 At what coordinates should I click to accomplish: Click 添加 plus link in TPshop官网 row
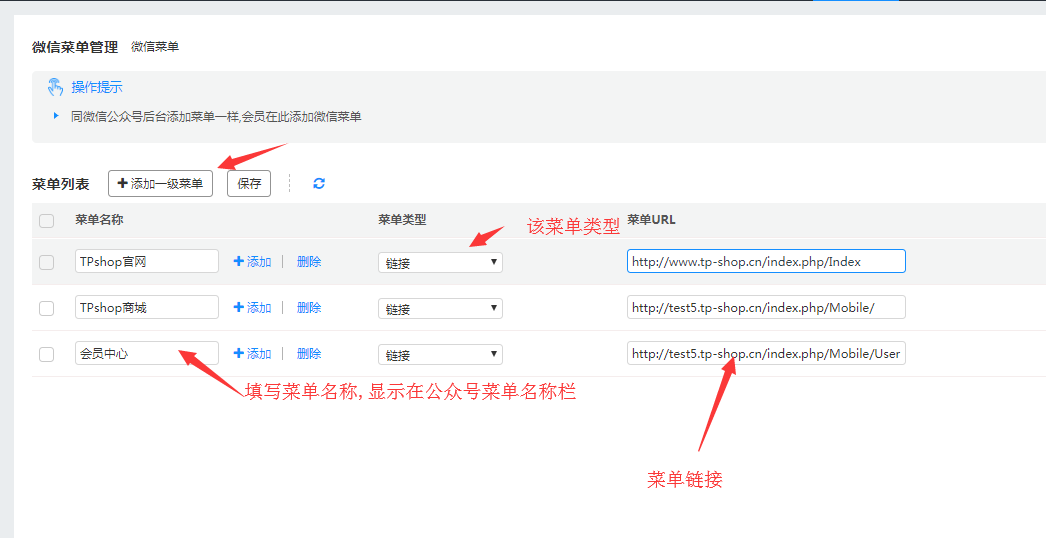[x=253, y=262]
